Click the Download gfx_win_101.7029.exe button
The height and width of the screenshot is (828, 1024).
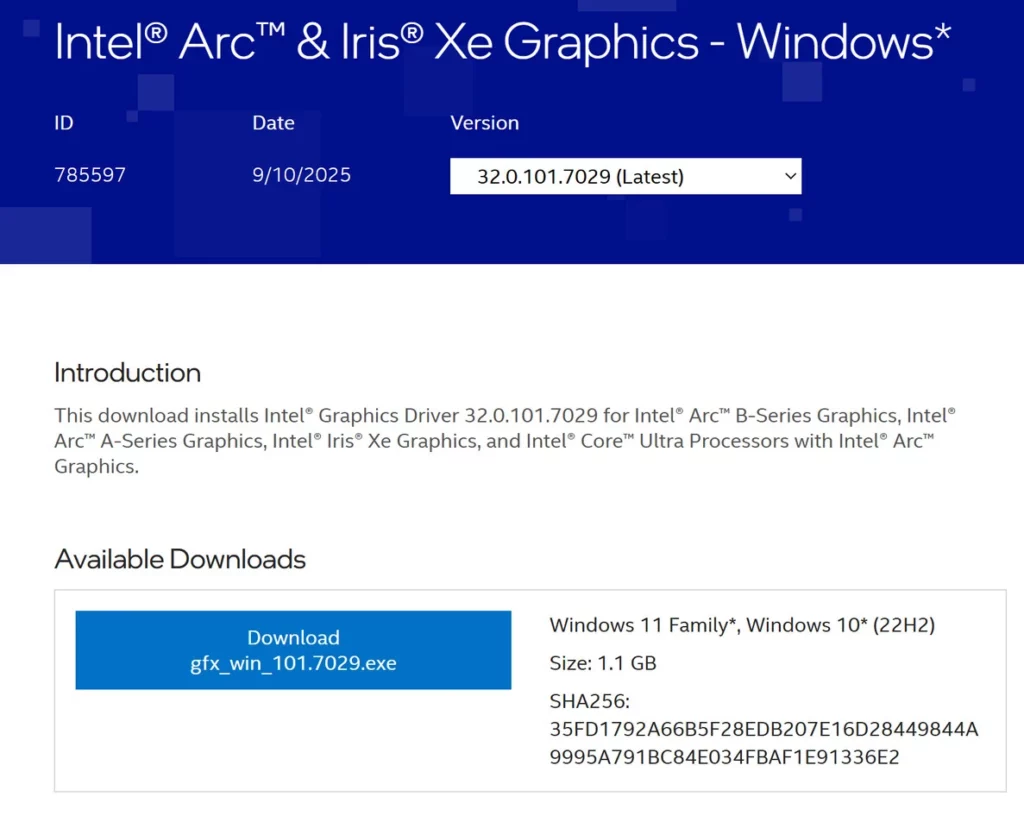point(292,650)
